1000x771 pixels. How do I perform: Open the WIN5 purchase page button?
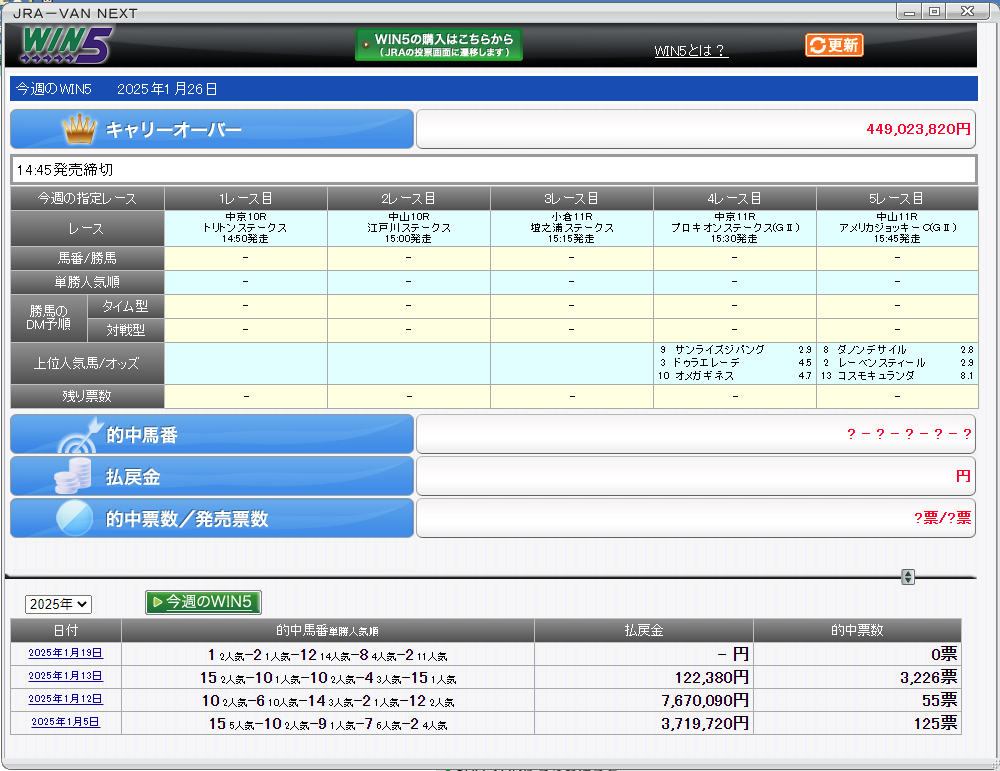pyautogui.click(x=439, y=45)
